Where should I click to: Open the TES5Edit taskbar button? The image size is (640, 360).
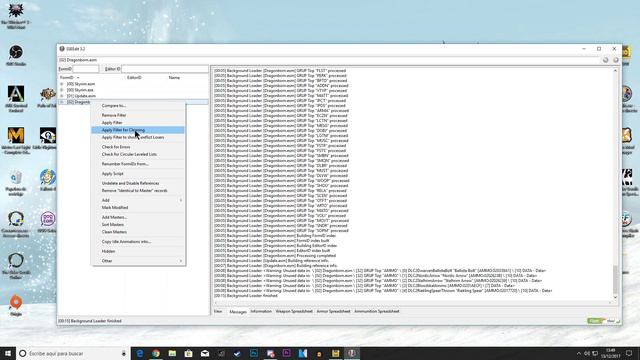(352, 353)
